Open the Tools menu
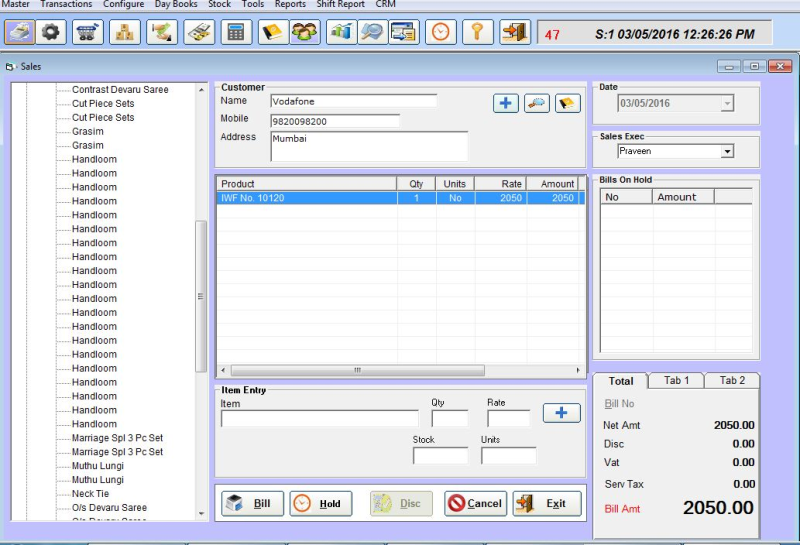Image resolution: width=800 pixels, height=545 pixels. point(253,4)
